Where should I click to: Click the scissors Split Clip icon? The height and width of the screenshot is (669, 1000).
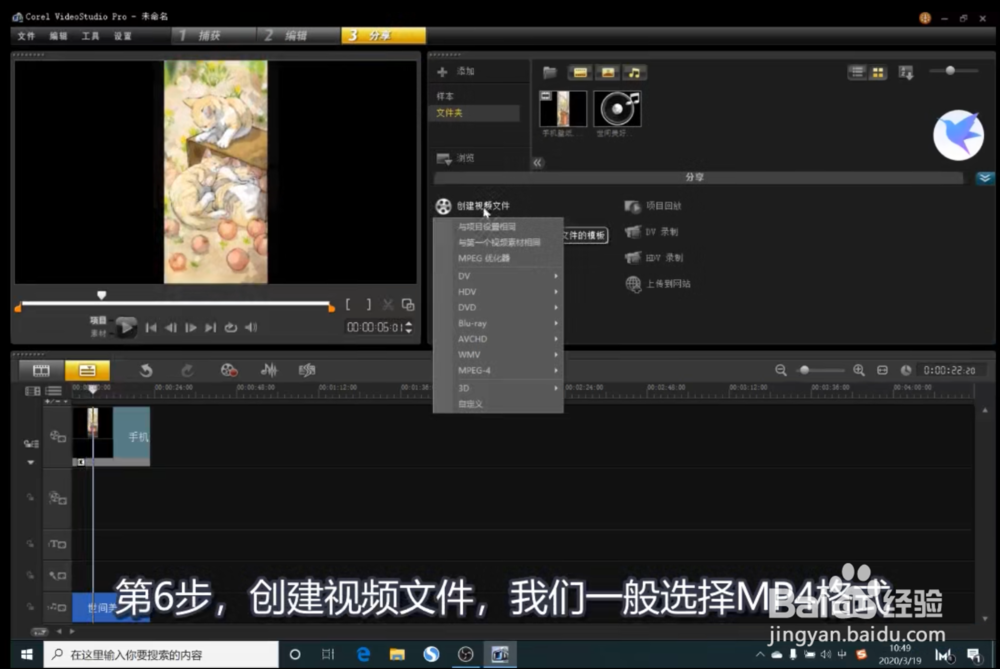tap(388, 305)
